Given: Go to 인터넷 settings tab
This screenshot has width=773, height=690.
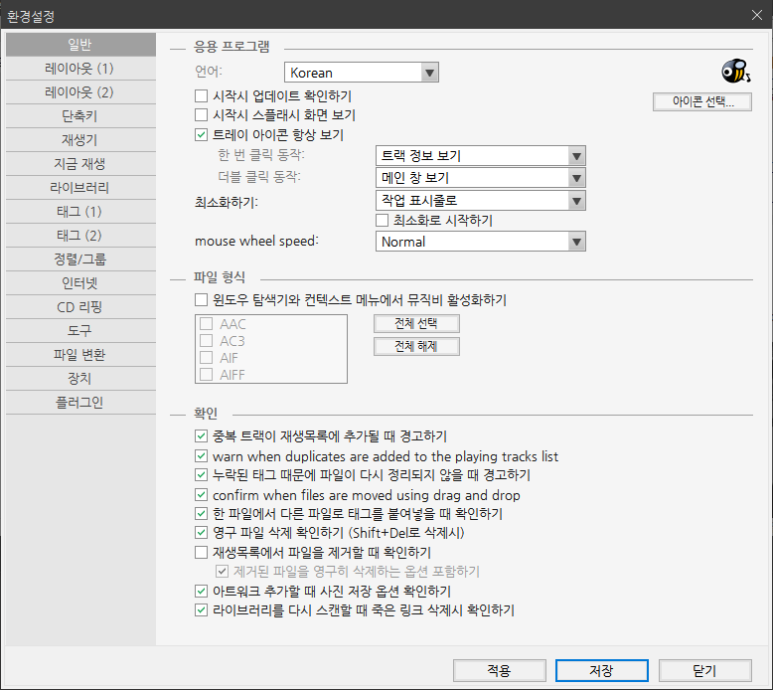Looking at the screenshot, I should (80, 283).
